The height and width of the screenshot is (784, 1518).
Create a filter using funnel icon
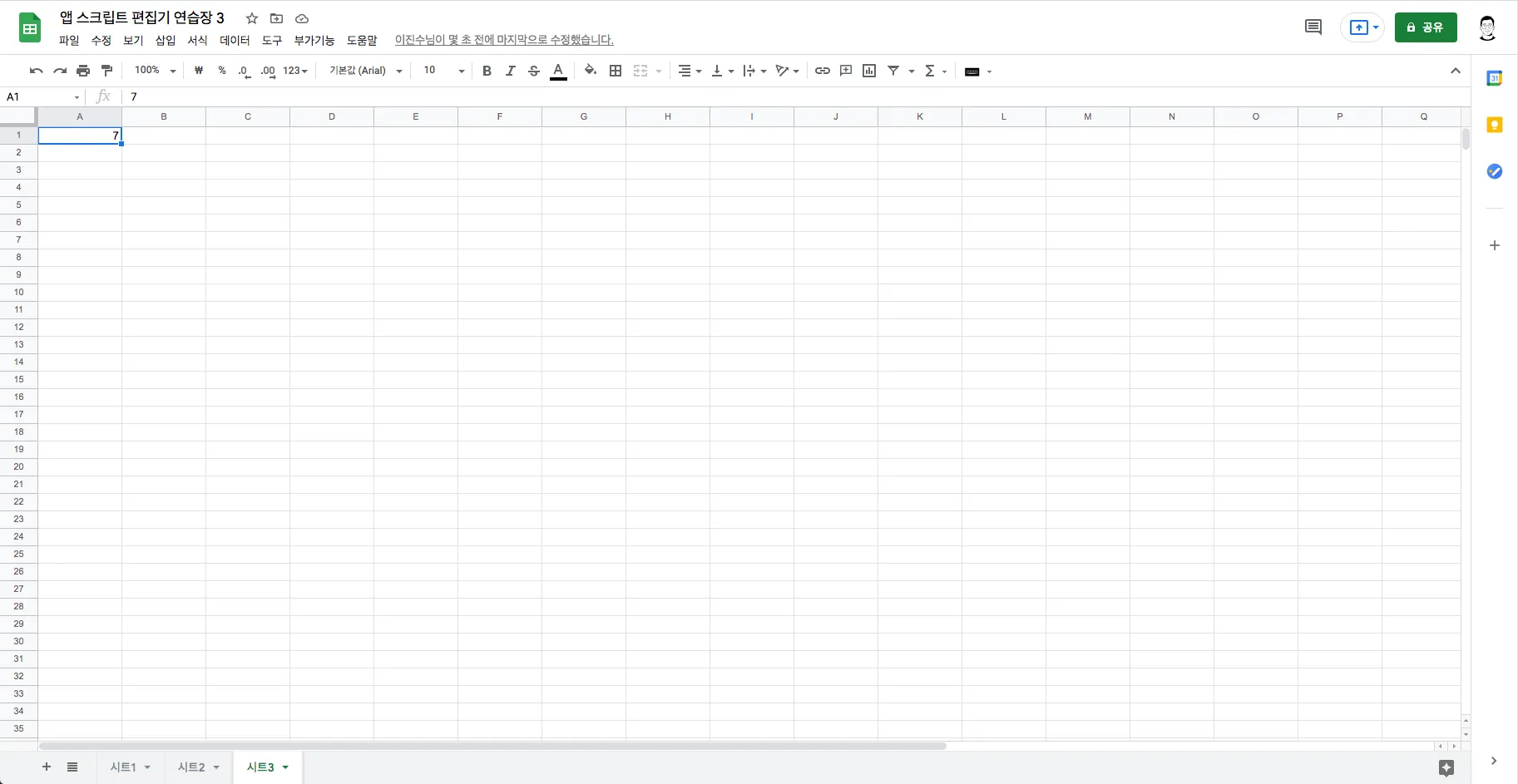[x=893, y=71]
